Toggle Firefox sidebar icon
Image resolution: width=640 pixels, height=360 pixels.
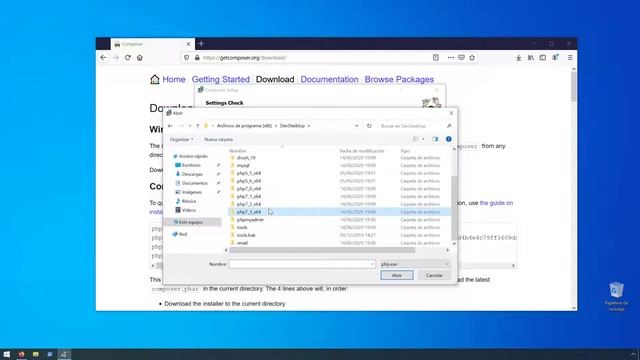pos(542,58)
